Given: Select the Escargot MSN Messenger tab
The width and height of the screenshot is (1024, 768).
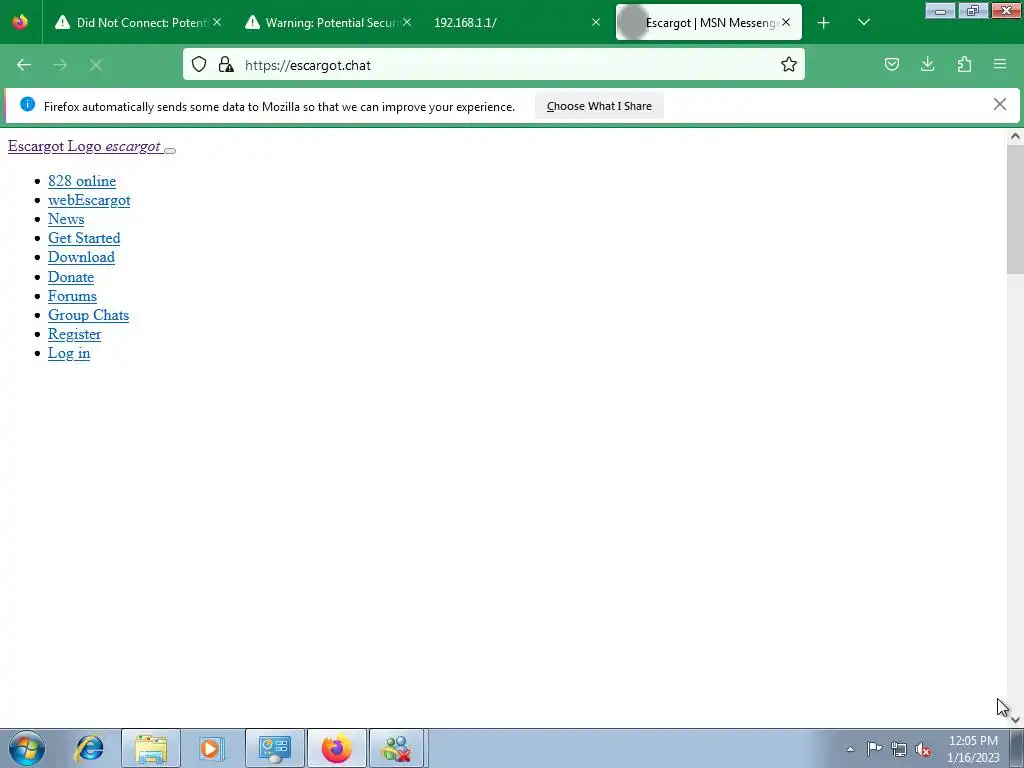Looking at the screenshot, I should [709, 23].
